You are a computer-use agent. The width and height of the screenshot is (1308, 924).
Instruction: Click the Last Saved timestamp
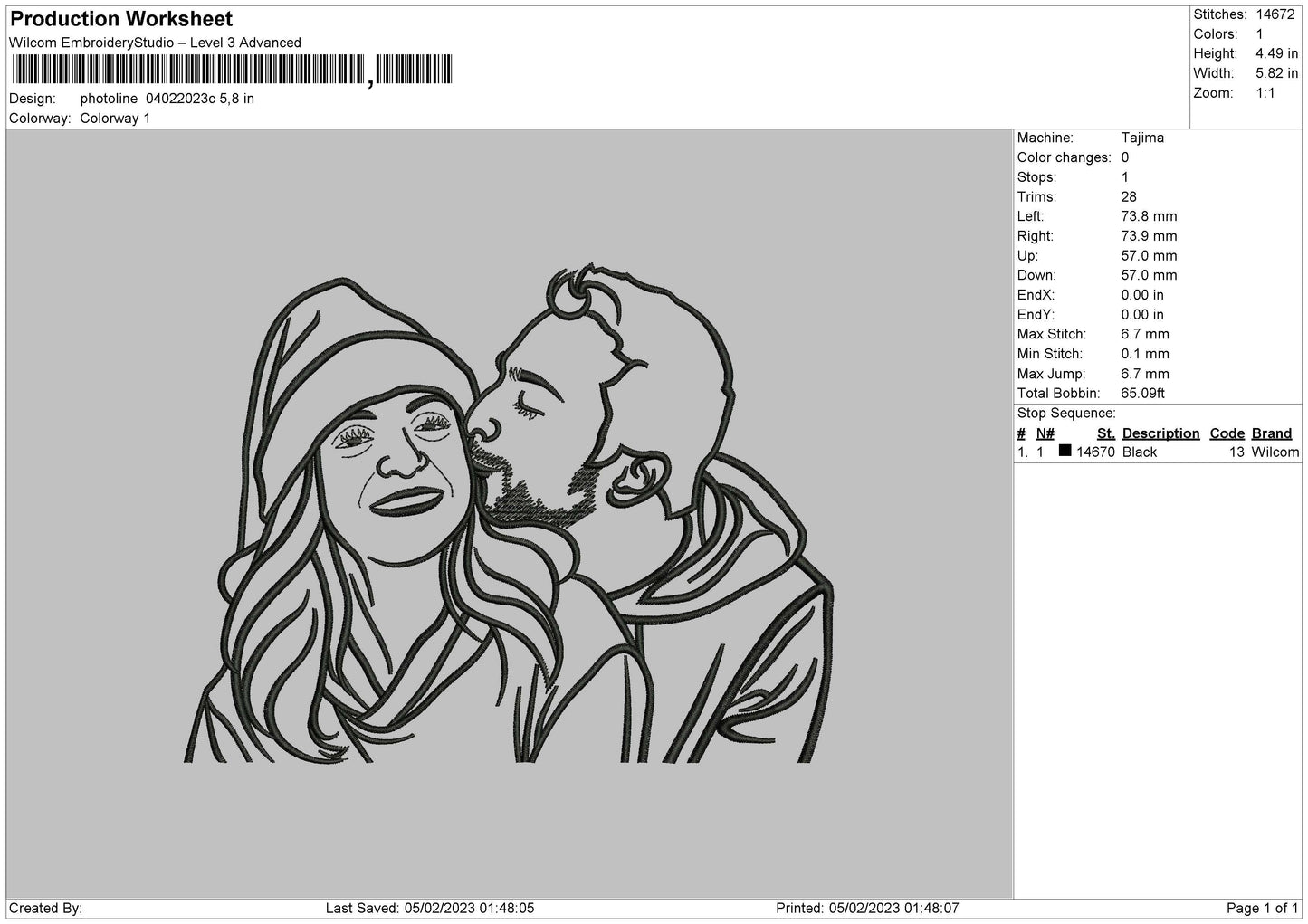(x=430, y=908)
